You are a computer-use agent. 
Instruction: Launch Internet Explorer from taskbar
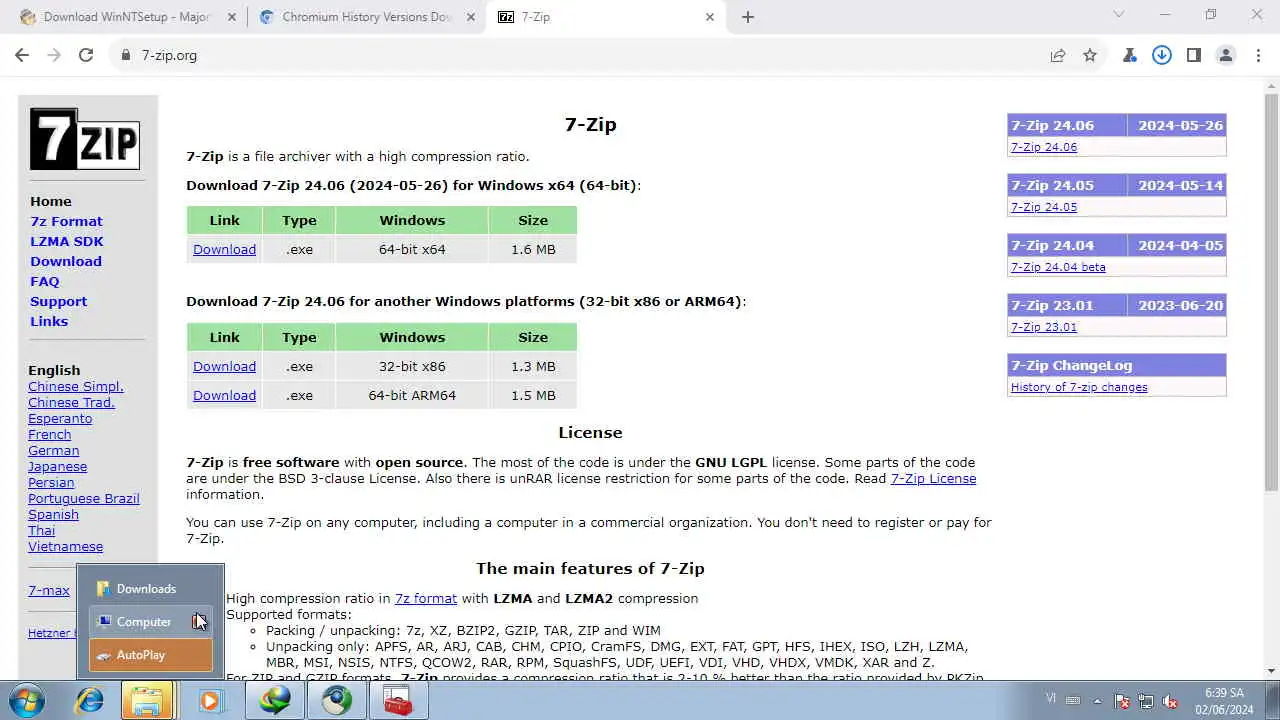[90, 700]
